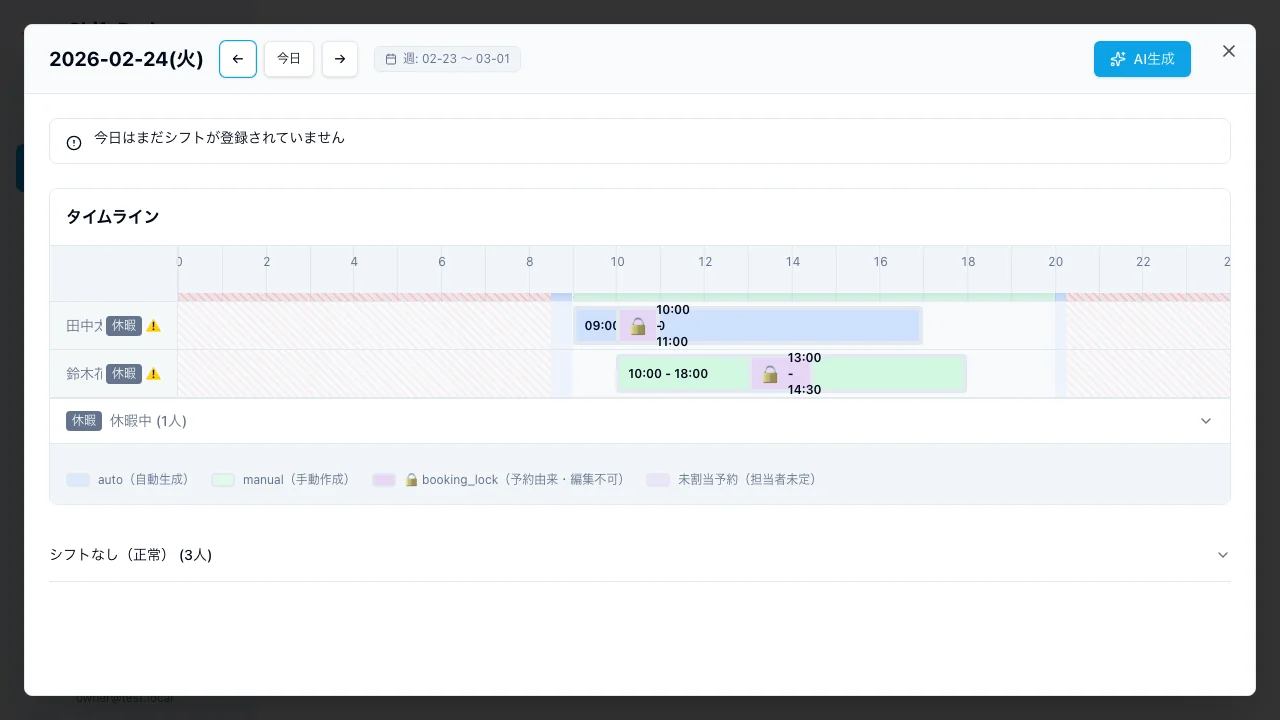Click the blue auto legend color swatch
Viewport: 1280px width, 720px height.
coord(78,480)
